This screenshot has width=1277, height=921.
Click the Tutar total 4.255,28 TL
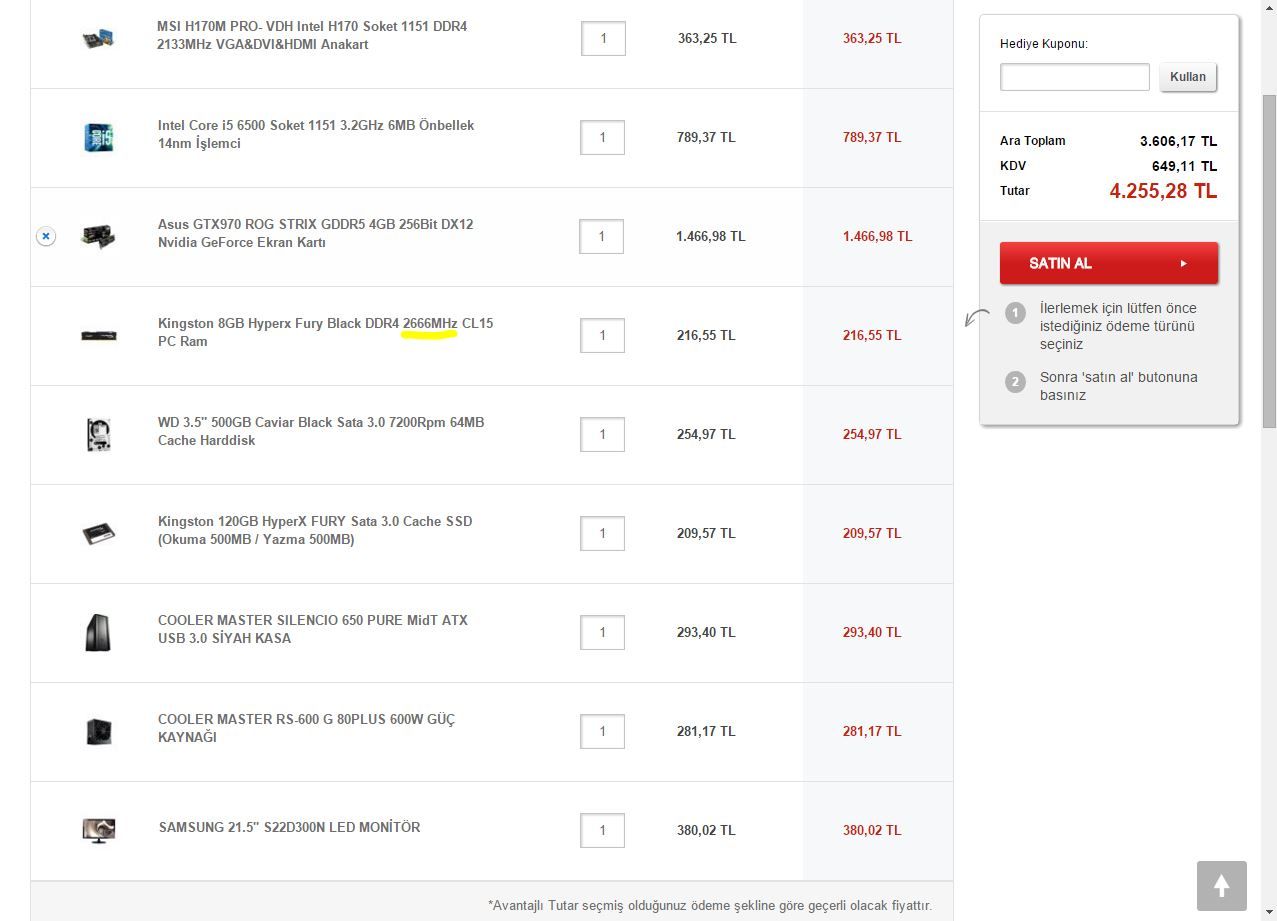click(x=1163, y=191)
